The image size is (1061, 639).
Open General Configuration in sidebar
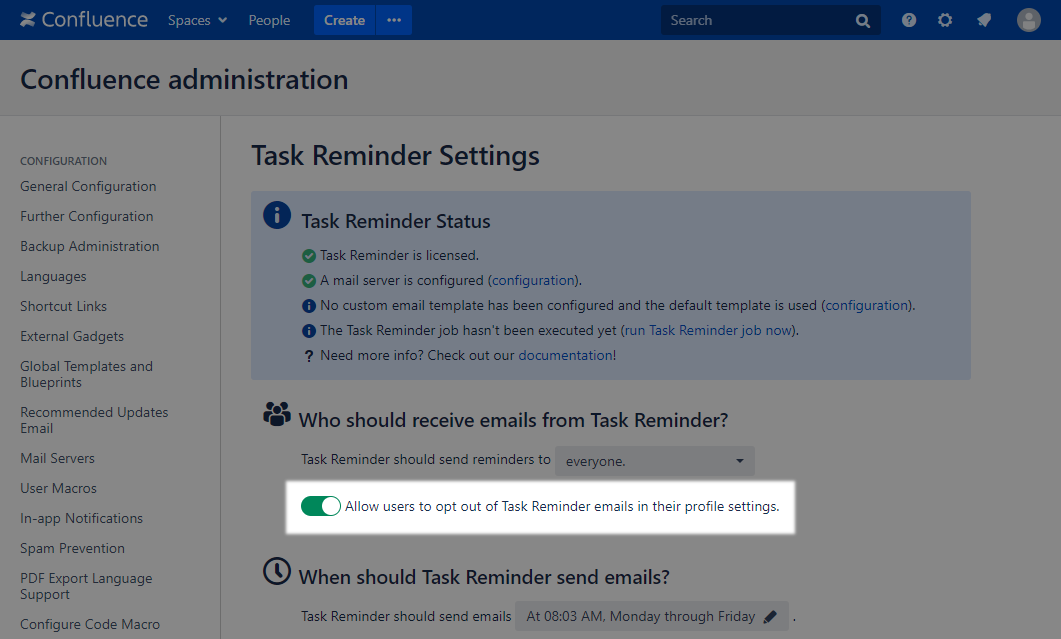point(88,186)
